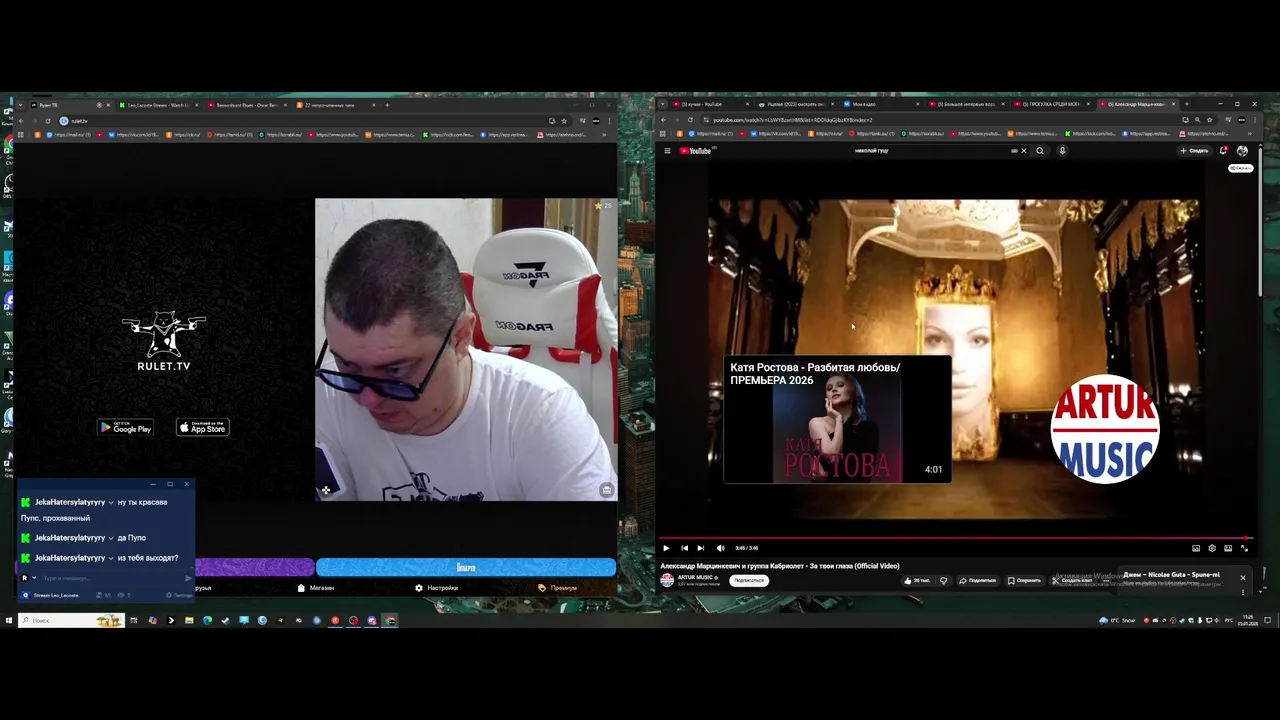
Task: Click the icon at webcam bottom right
Action: pos(606,490)
